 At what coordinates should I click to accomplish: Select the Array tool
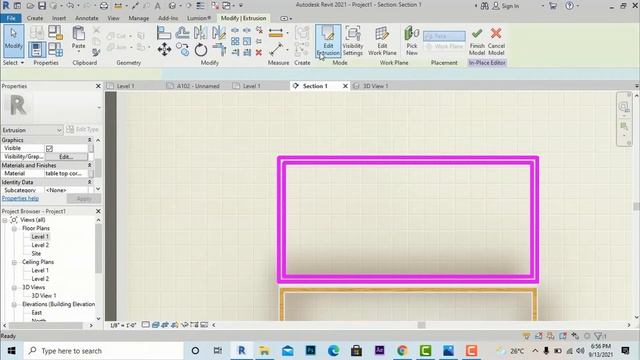(235, 42)
